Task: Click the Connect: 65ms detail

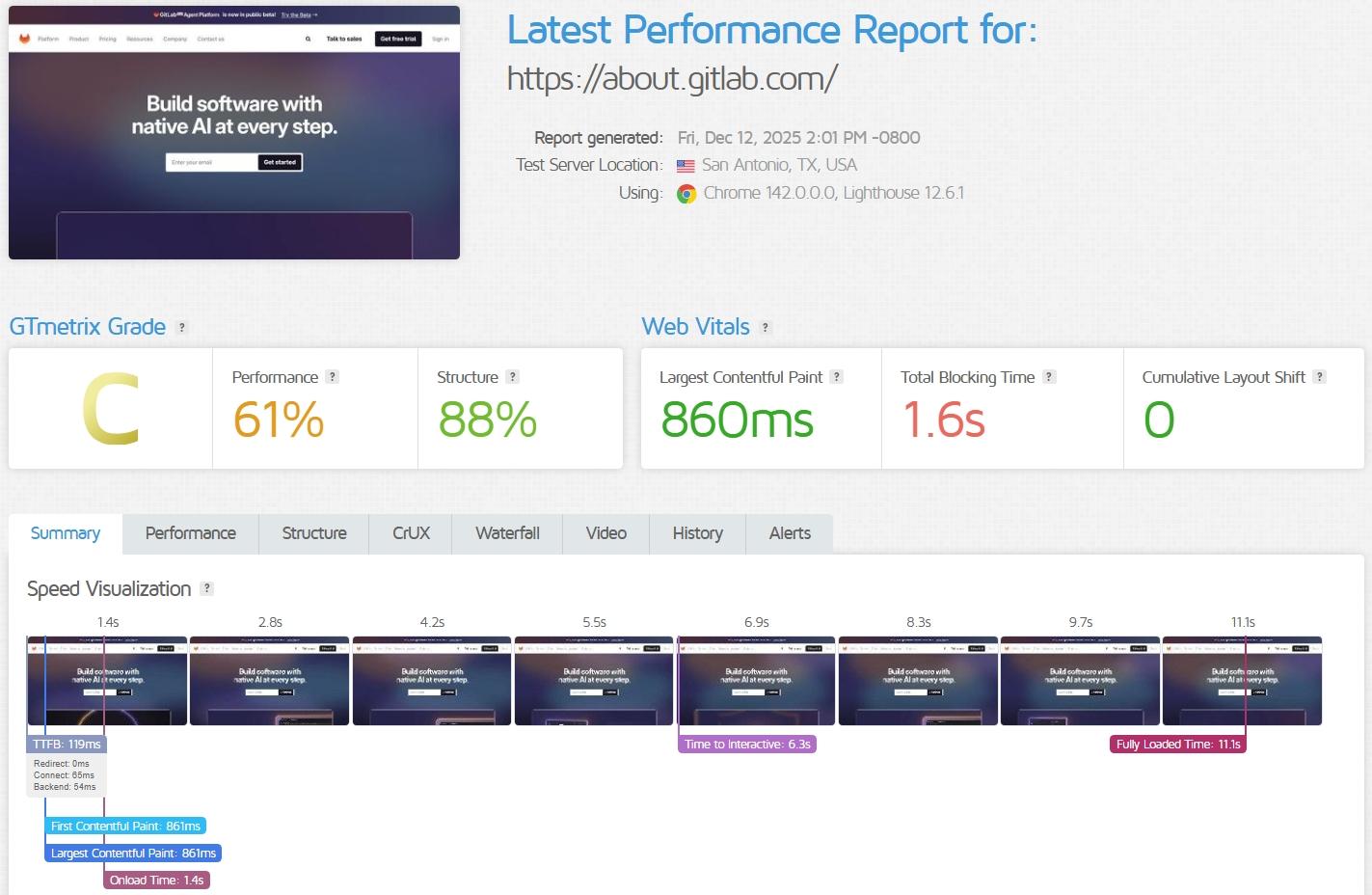Action: click(64, 775)
